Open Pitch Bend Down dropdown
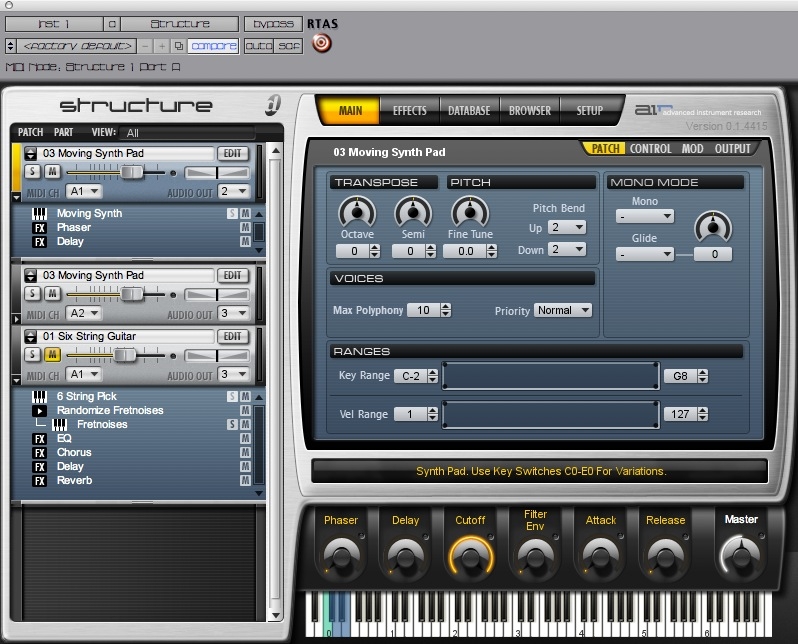The image size is (798, 644). pyautogui.click(x=566, y=249)
